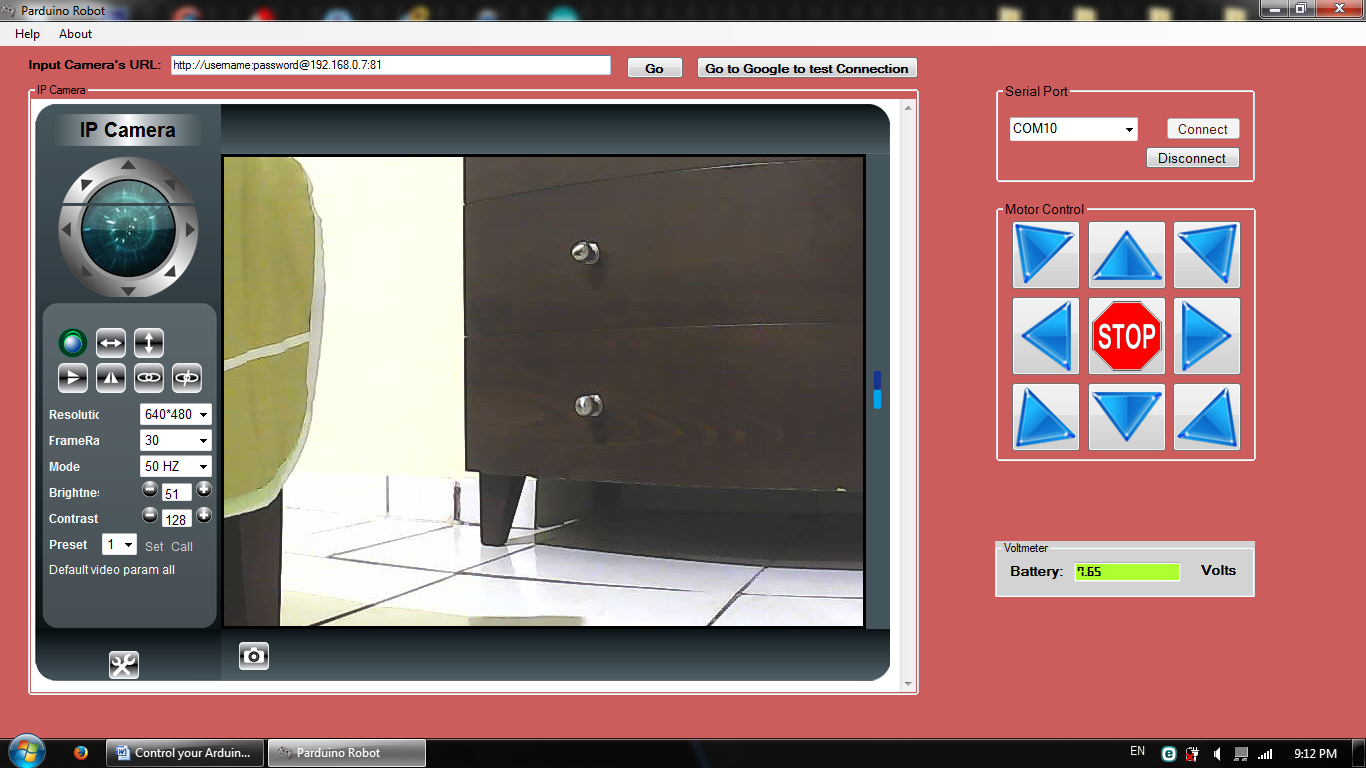This screenshot has width=1366, height=768.
Task: Click the camera snapshot icon
Action: click(253, 656)
